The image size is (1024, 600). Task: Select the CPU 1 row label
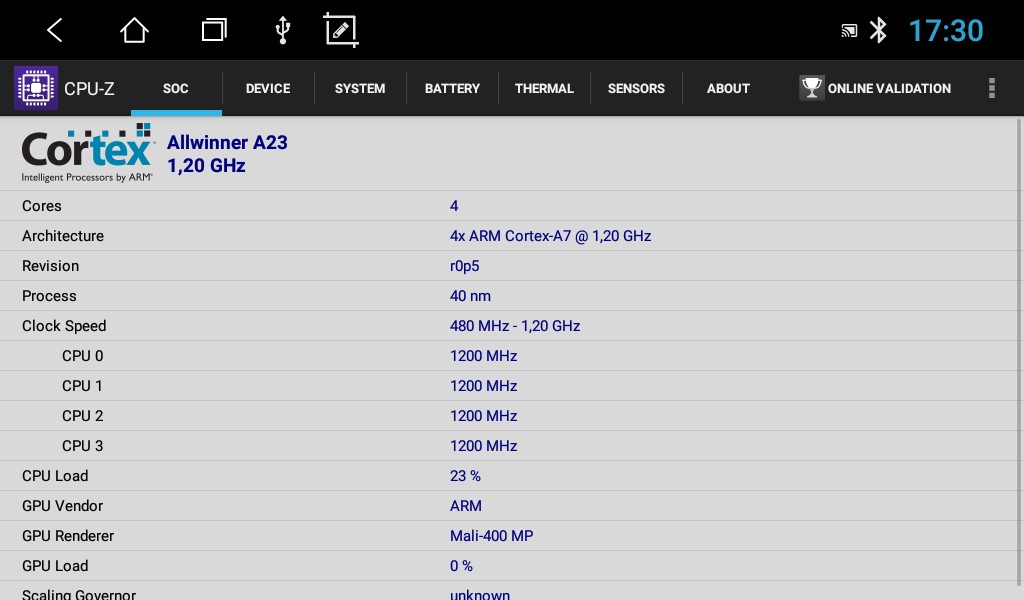pyautogui.click(x=82, y=386)
